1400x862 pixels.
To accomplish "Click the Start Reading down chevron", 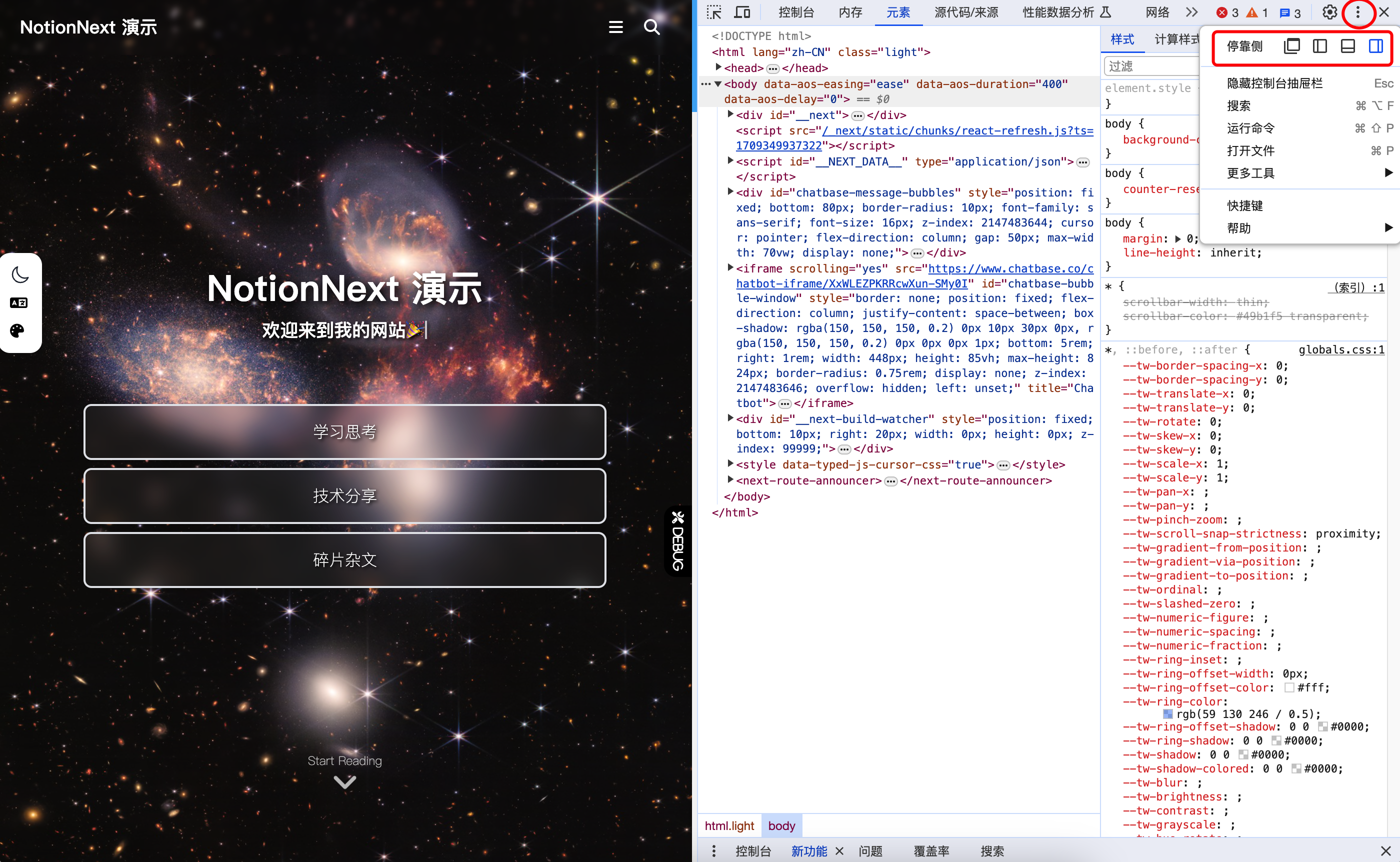I will 345,782.
